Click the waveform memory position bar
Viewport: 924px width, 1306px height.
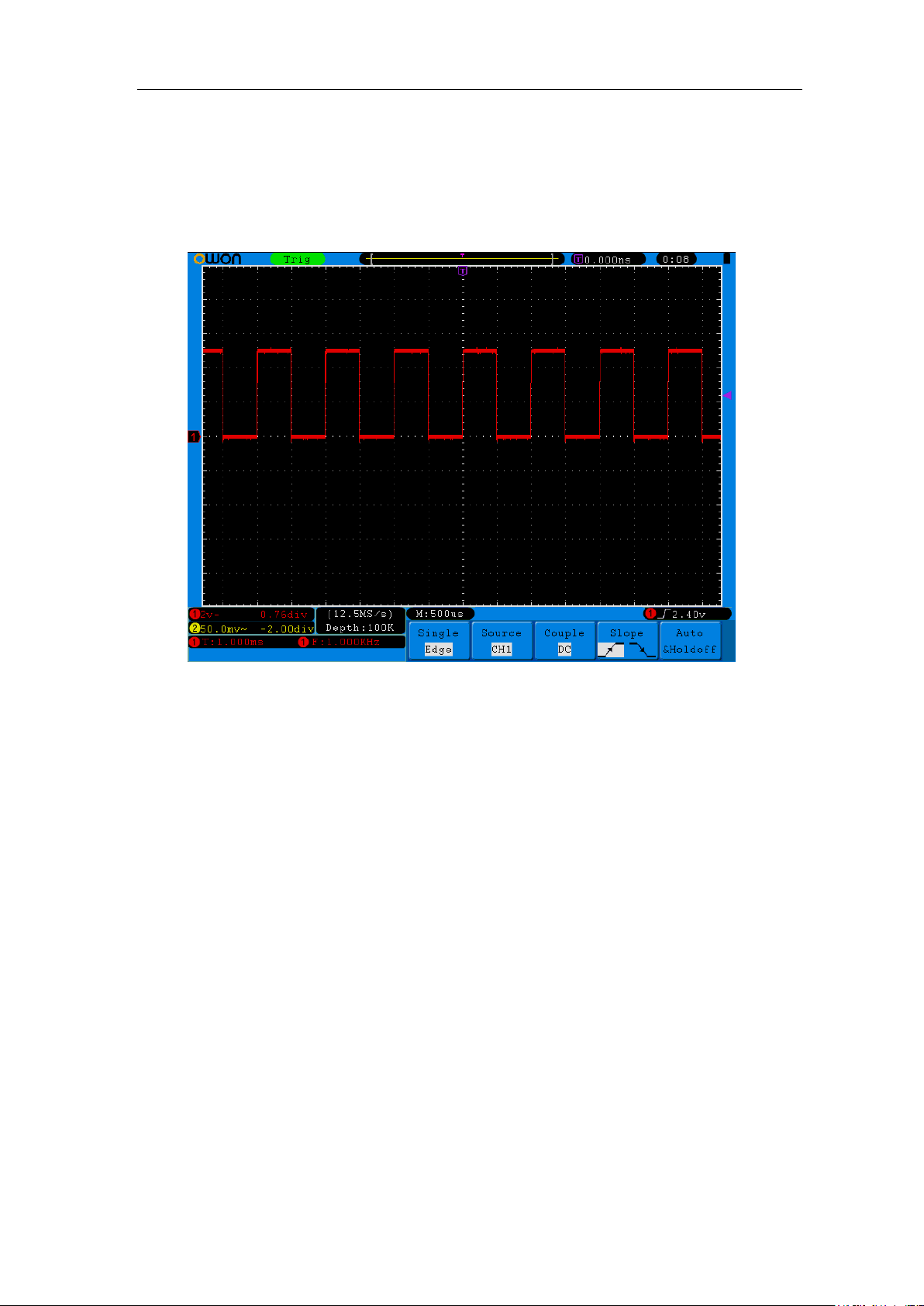462,259
